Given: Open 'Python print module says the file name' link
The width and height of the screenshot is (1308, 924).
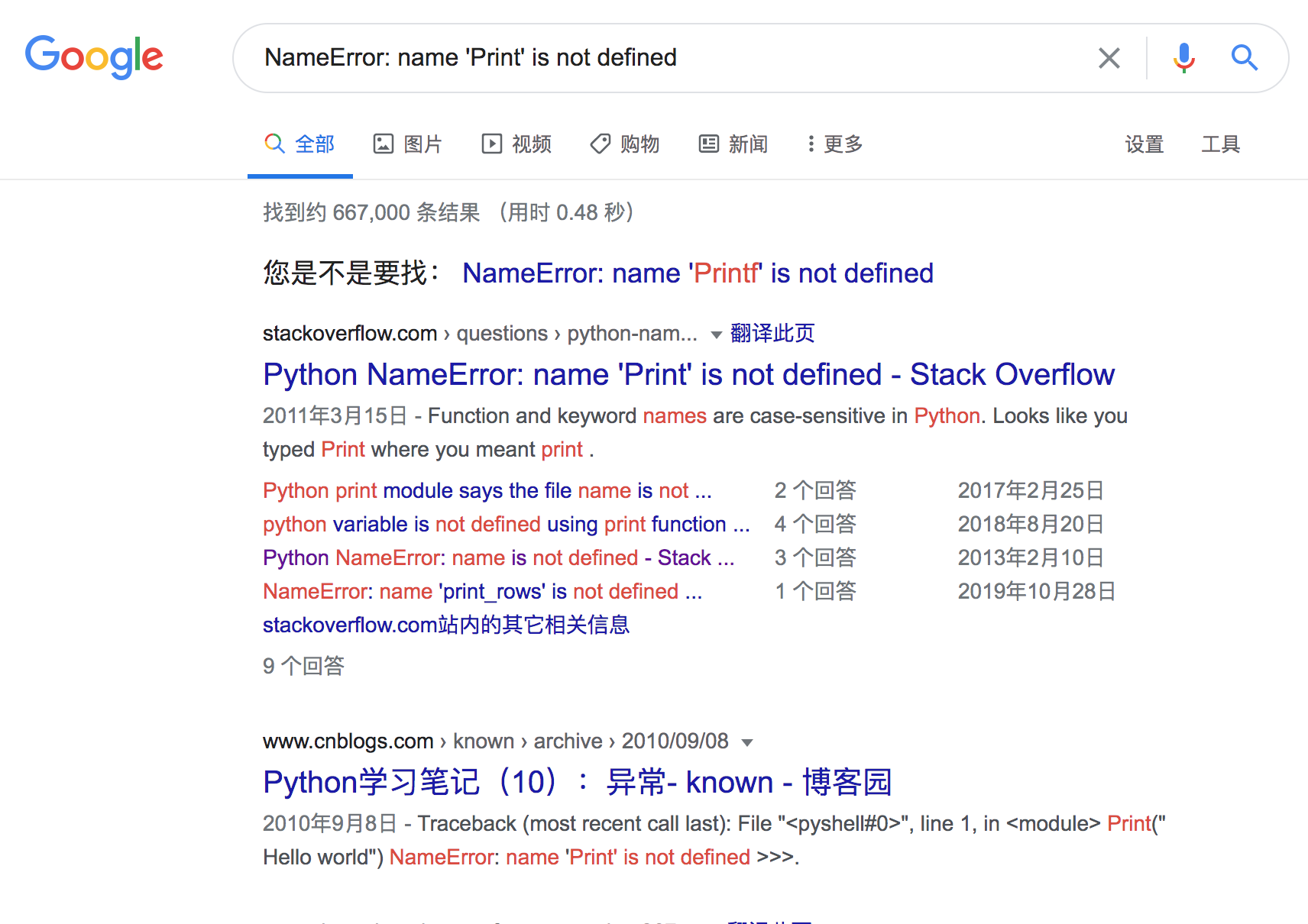Looking at the screenshot, I should (487, 490).
